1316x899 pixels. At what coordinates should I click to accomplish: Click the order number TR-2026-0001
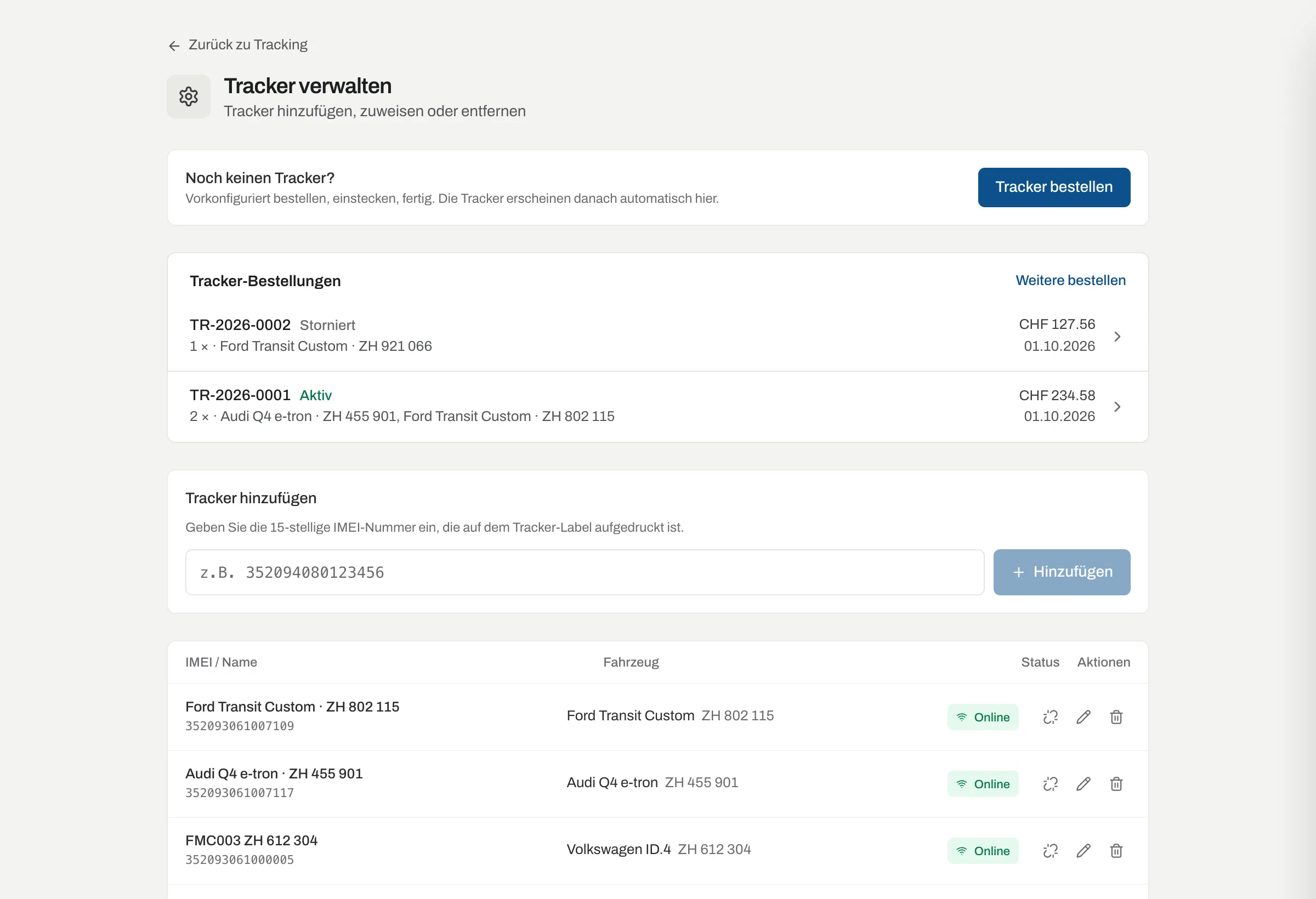click(240, 395)
